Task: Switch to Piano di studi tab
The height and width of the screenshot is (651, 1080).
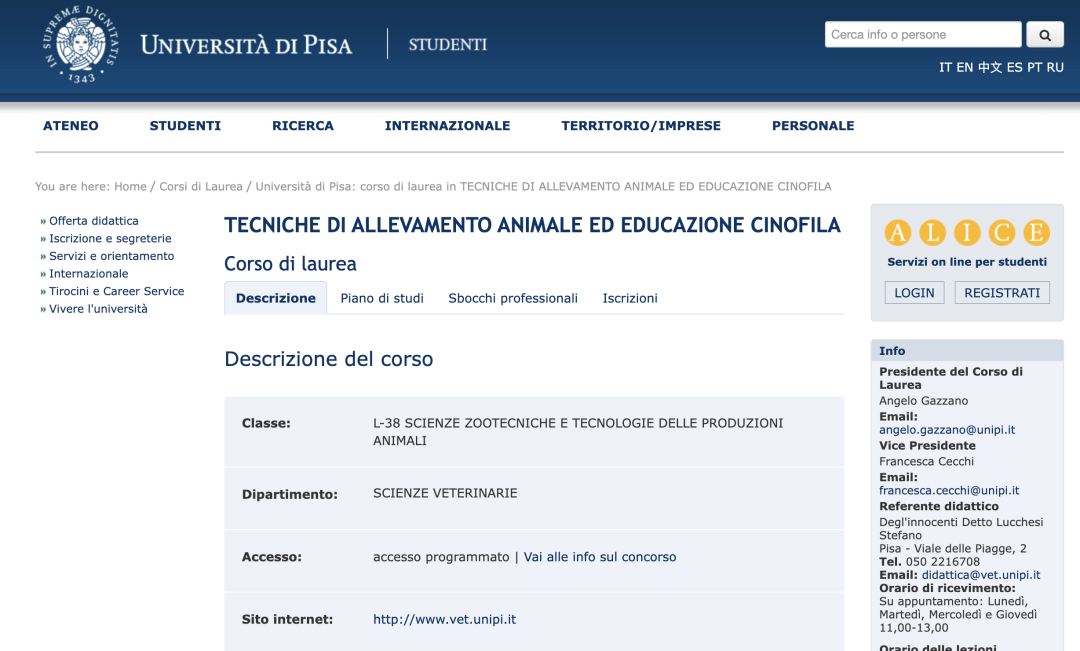Action: click(382, 298)
